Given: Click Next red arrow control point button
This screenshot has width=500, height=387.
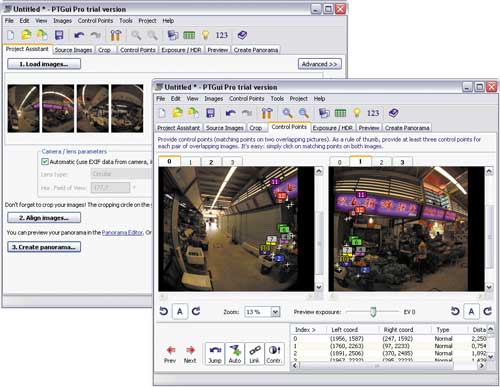Looking at the screenshot, I should 190,354.
